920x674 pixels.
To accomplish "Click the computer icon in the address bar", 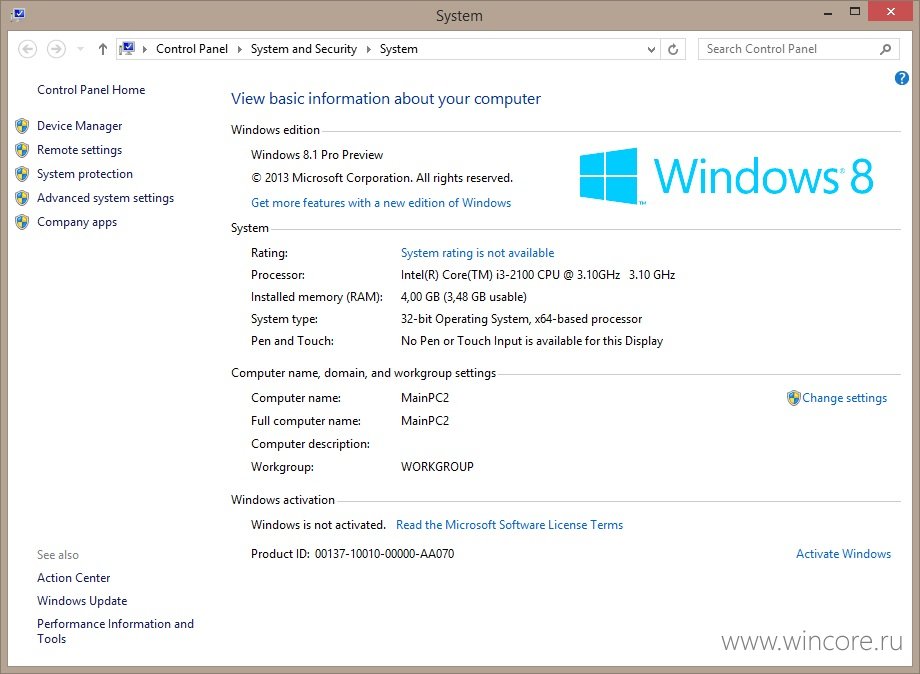I will 127,49.
